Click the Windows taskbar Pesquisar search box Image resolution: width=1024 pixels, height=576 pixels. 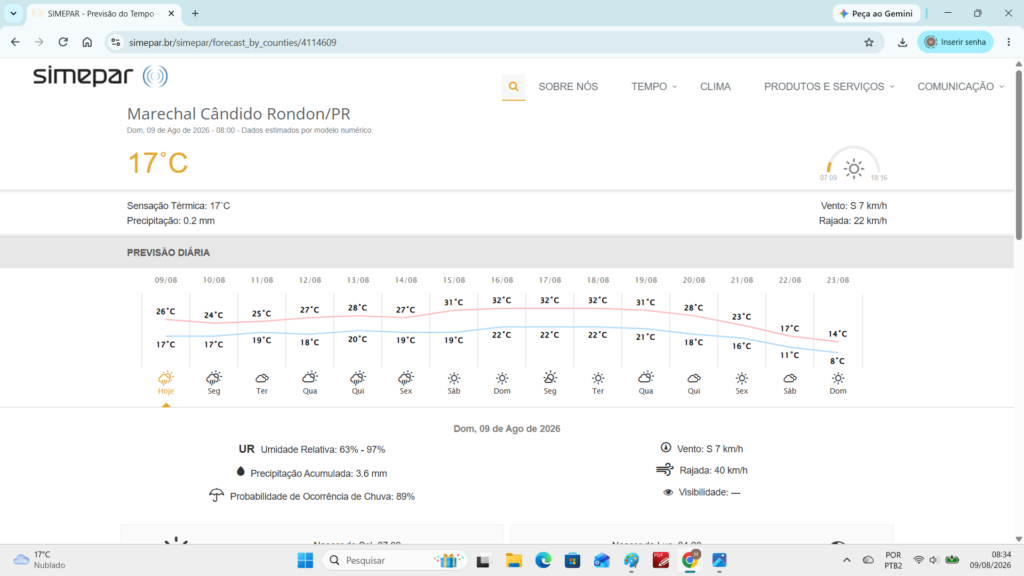pos(395,560)
